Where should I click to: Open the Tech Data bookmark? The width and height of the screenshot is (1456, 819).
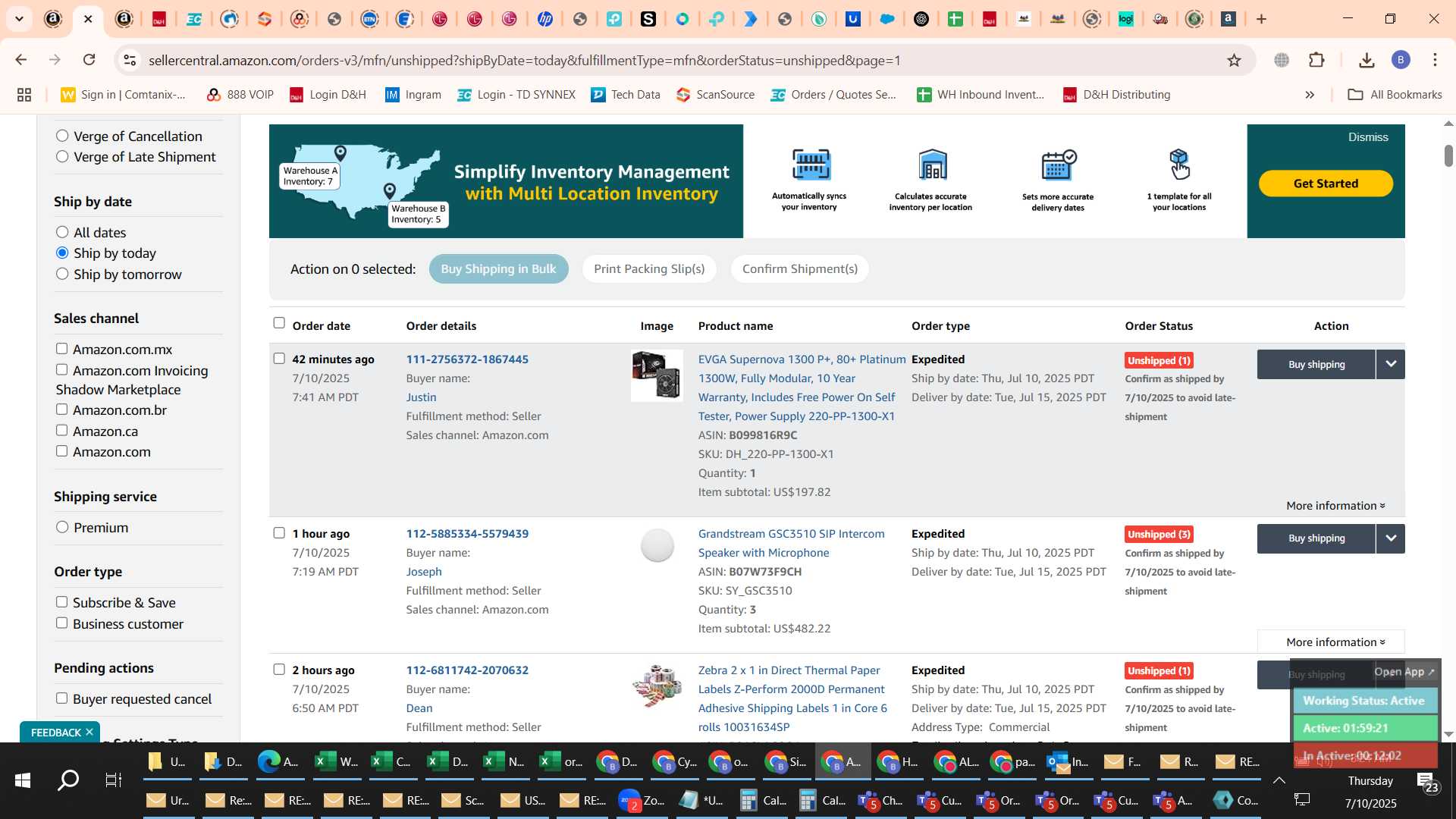point(626,95)
